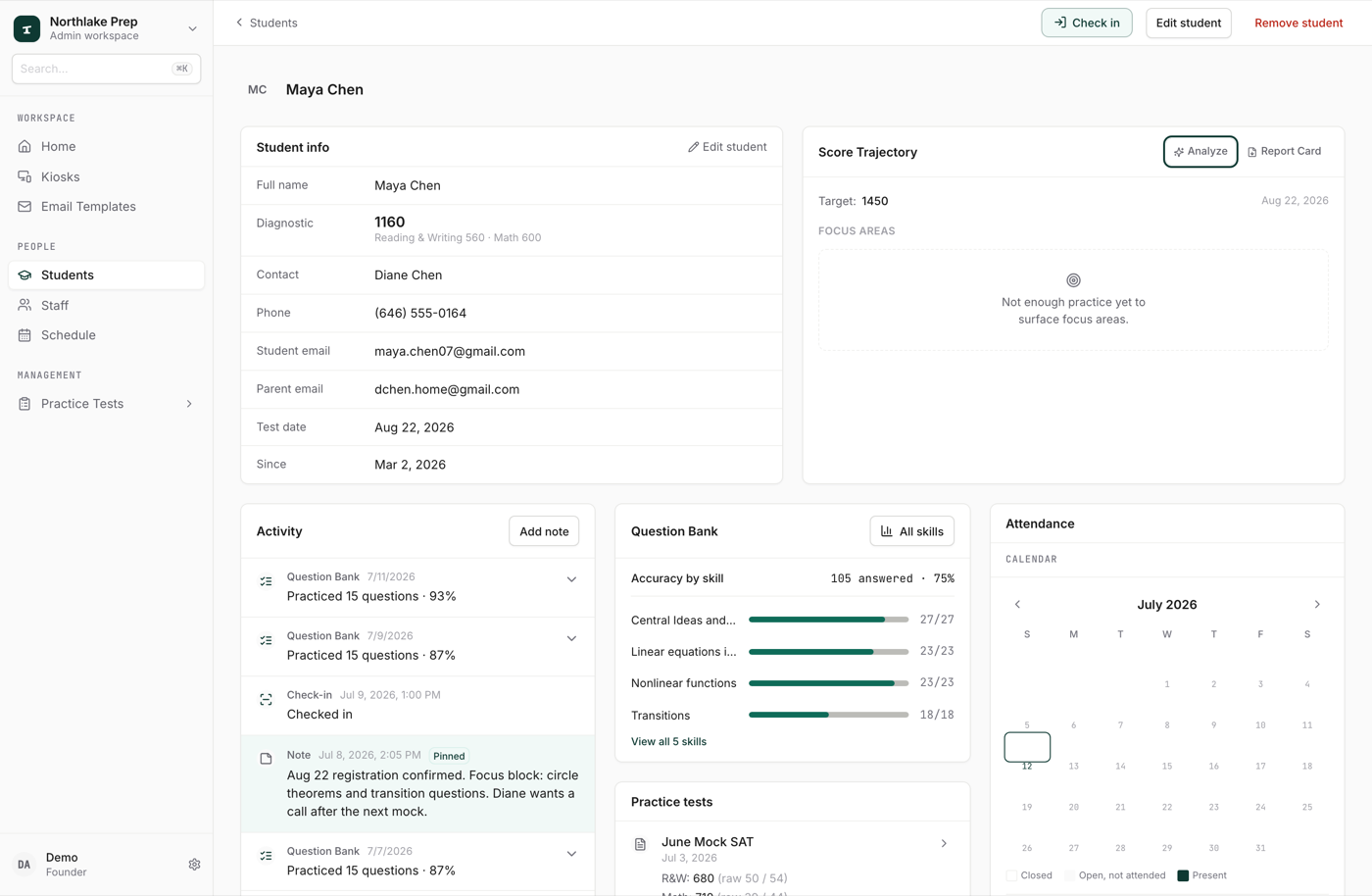Screen dimensions: 1372x896
Task: Click the MC student initials avatar
Action: click(x=257, y=89)
